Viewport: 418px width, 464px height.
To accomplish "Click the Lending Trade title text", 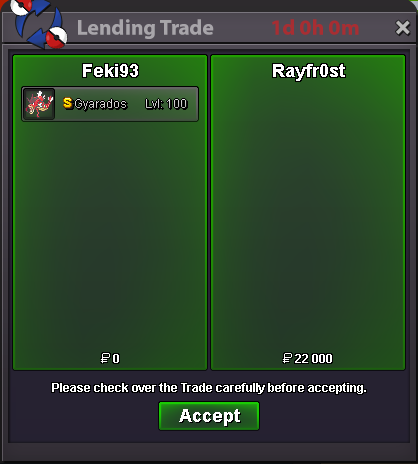I will click(145, 28).
